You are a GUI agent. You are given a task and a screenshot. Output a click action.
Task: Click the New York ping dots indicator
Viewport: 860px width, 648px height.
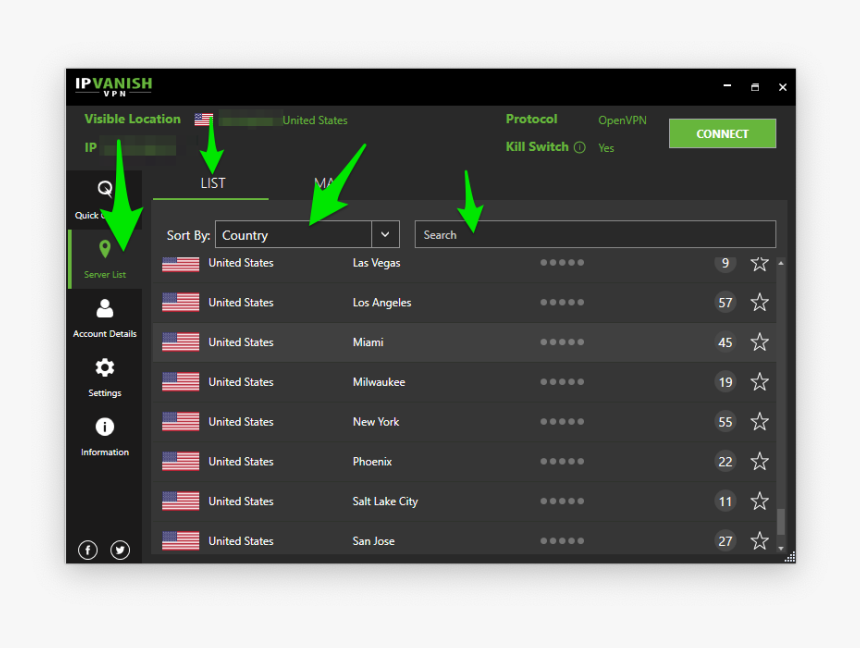(562, 422)
